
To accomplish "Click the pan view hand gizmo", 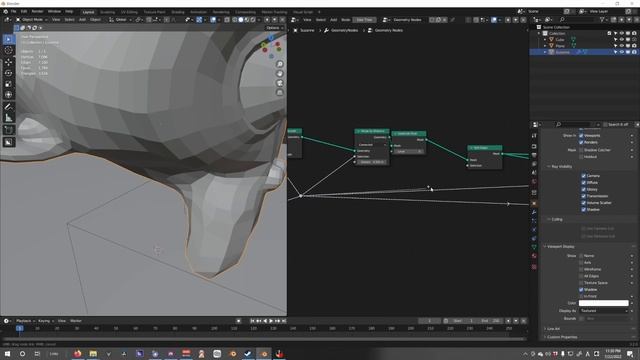I will click(x=280, y=74).
